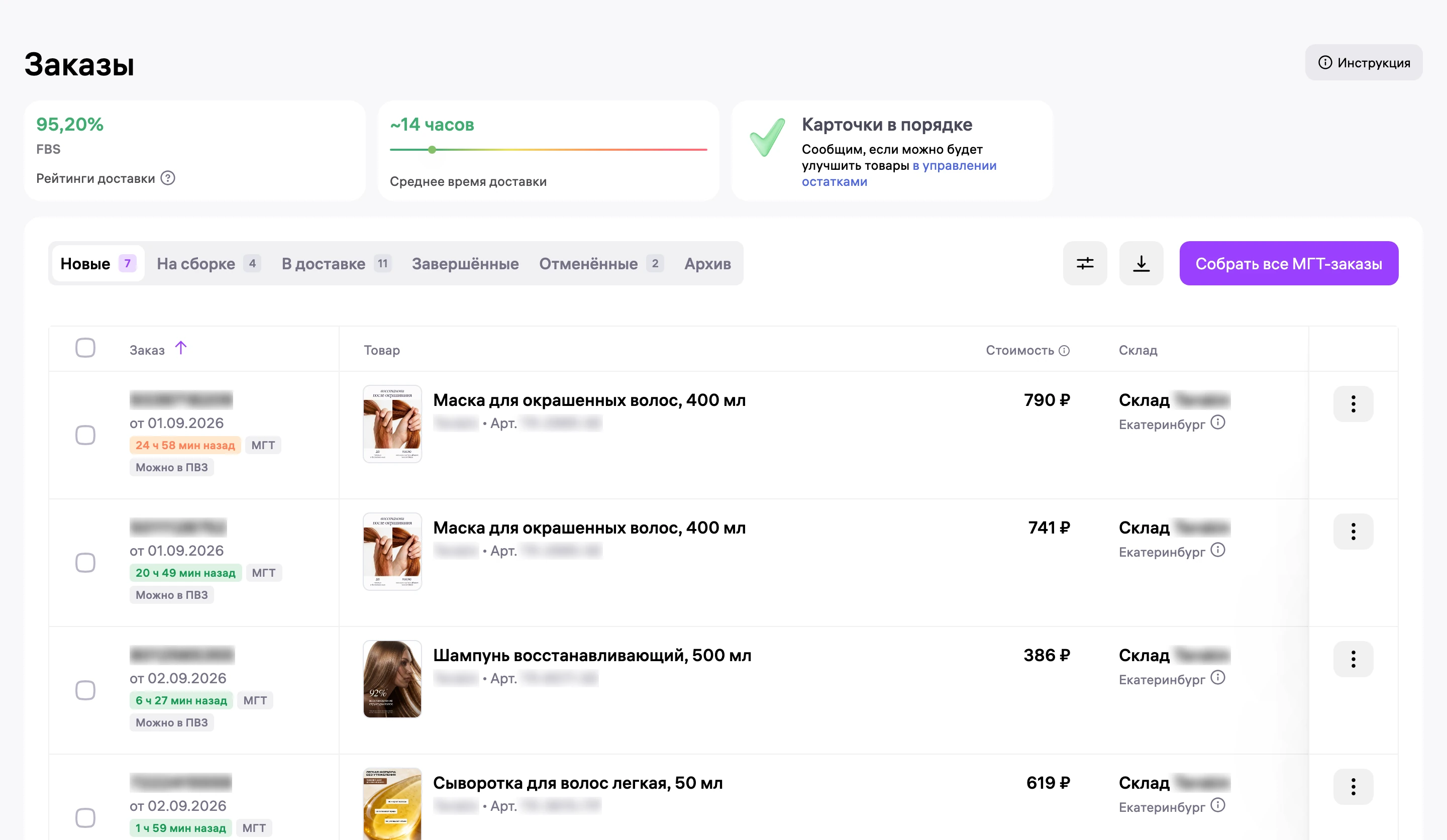The height and width of the screenshot is (840, 1447).
Task: Open thumbnail of the 741 ₽ hair mask
Action: (392, 551)
